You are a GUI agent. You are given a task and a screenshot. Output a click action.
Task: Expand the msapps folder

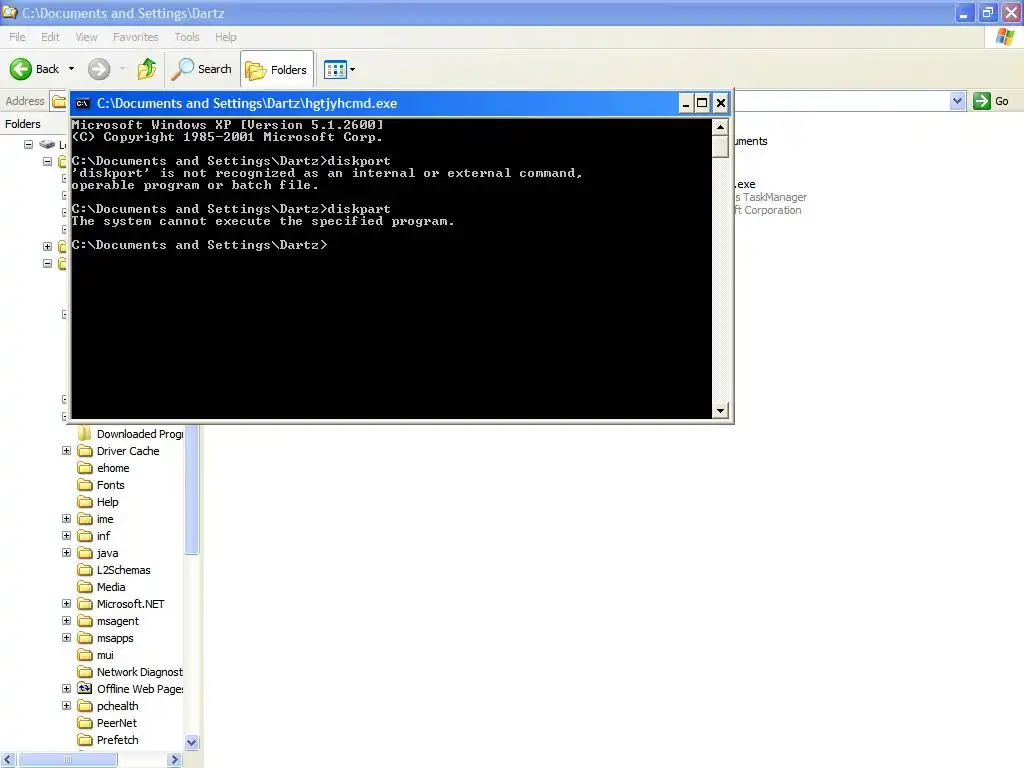[66, 637]
